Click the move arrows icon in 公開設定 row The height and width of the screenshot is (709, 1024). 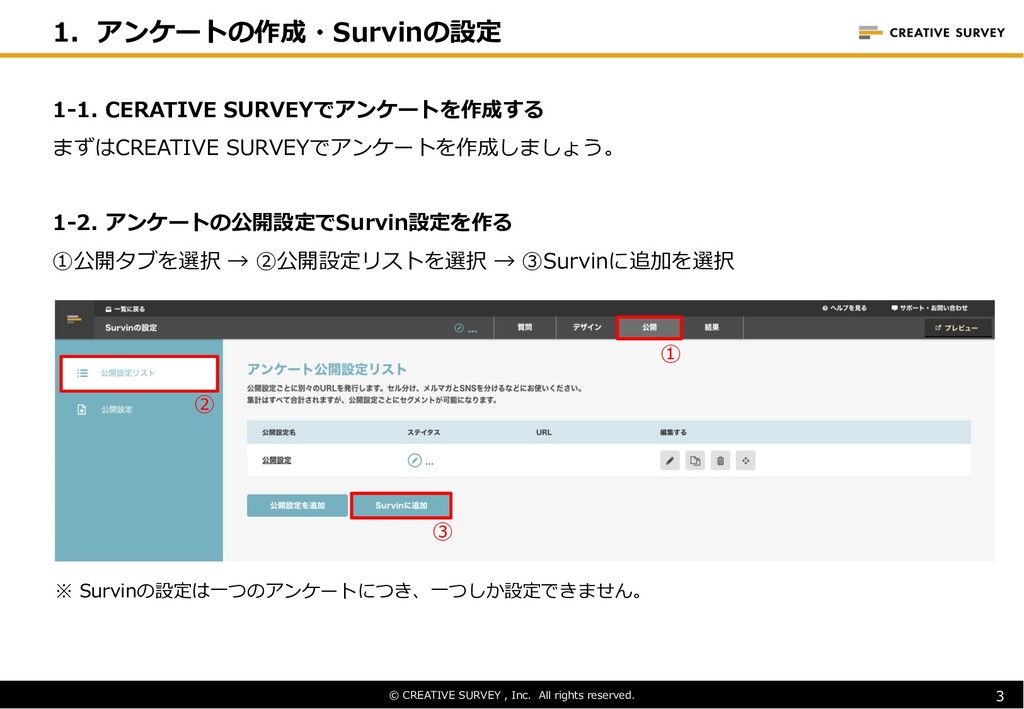[x=745, y=461]
